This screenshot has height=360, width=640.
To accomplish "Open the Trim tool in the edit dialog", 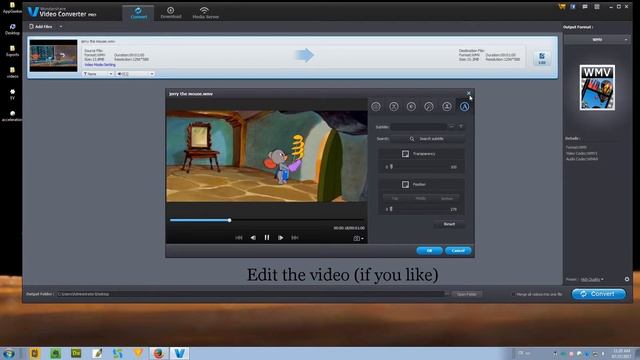I will pos(376,107).
